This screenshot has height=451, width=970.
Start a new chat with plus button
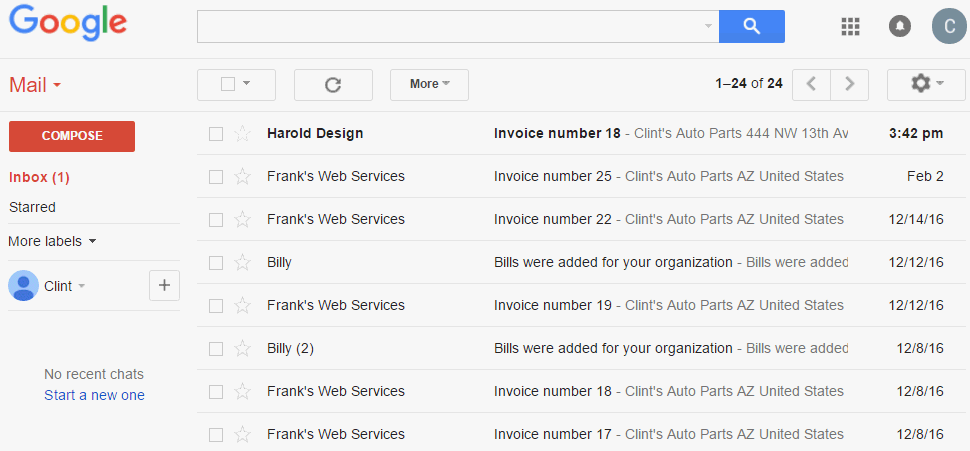(164, 286)
